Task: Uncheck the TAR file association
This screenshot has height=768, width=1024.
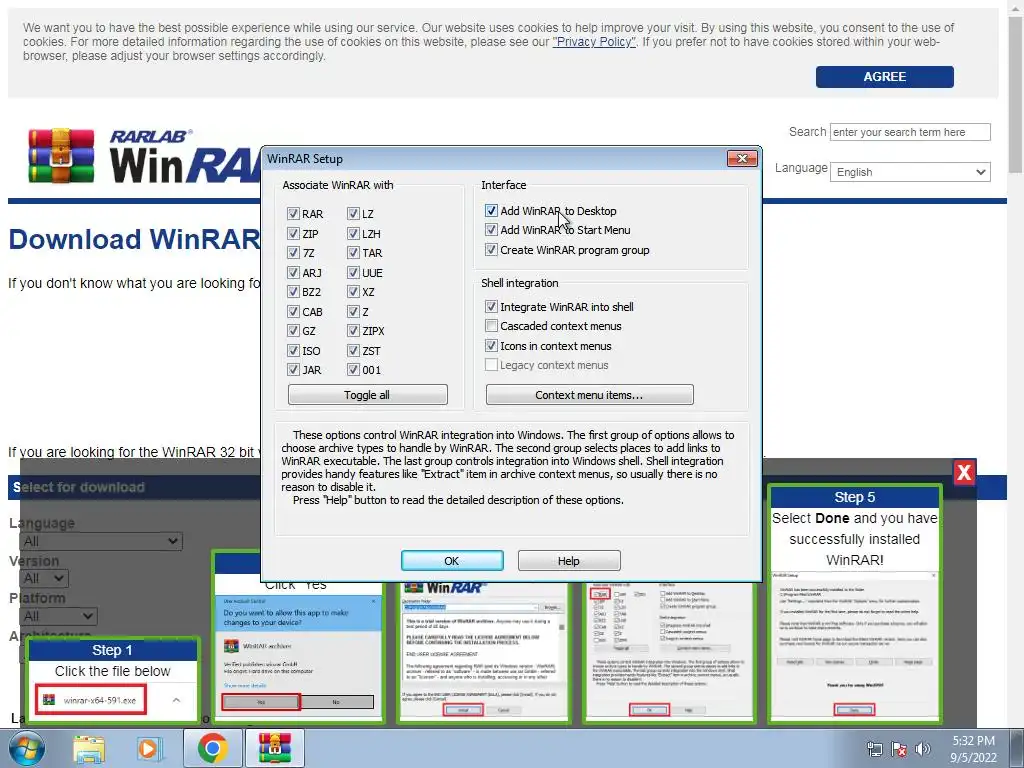Action: coord(353,253)
